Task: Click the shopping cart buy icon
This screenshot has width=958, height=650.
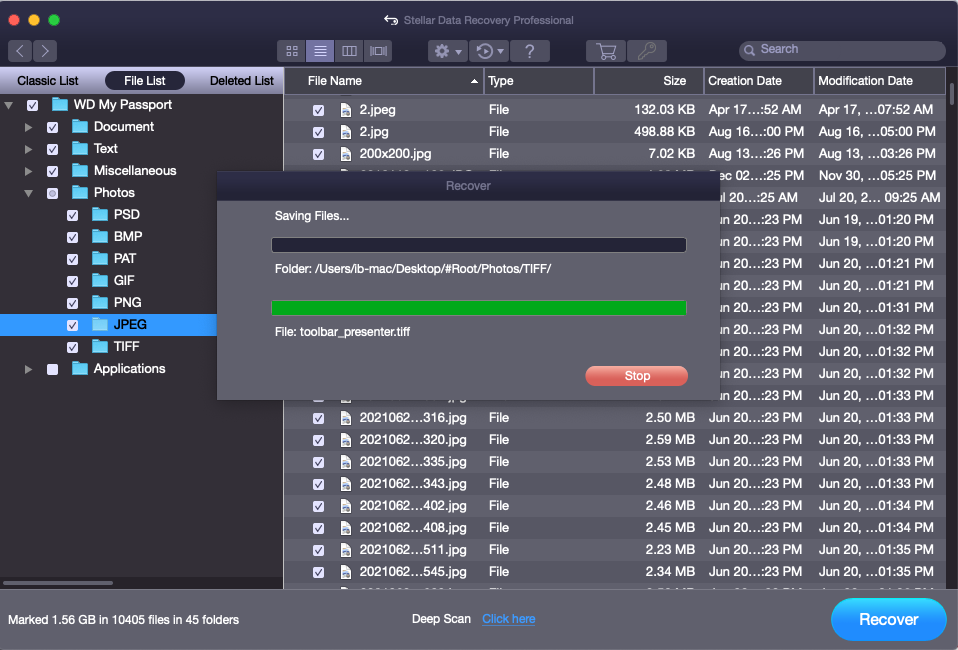Action: (606, 51)
